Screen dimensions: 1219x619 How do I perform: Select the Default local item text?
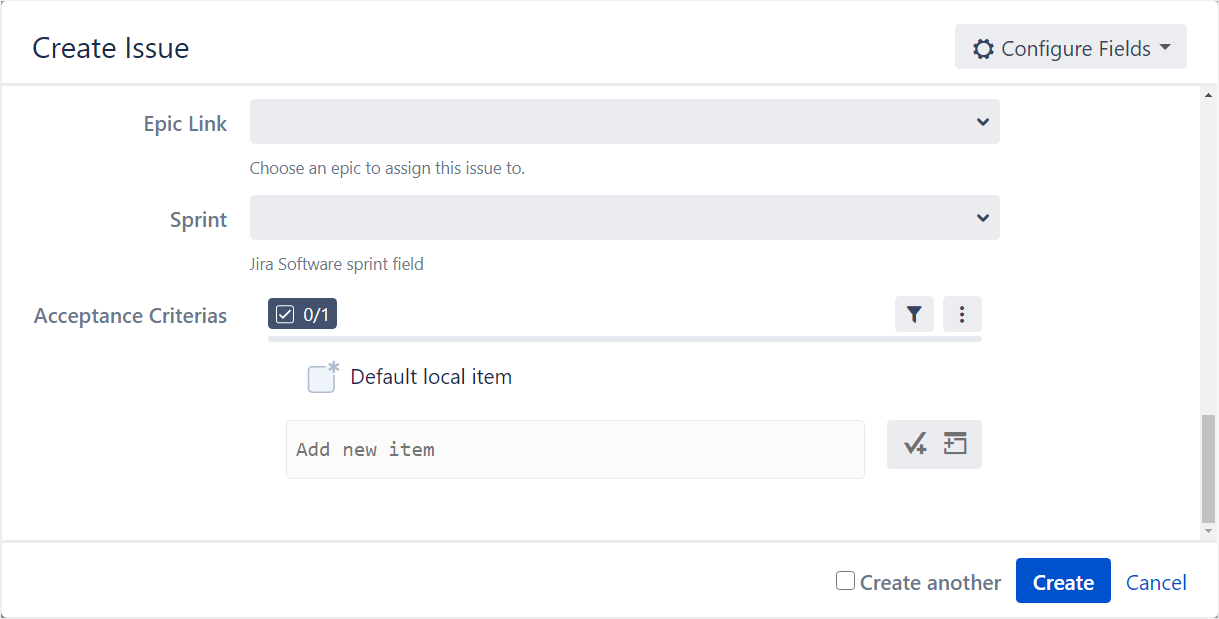[431, 377]
